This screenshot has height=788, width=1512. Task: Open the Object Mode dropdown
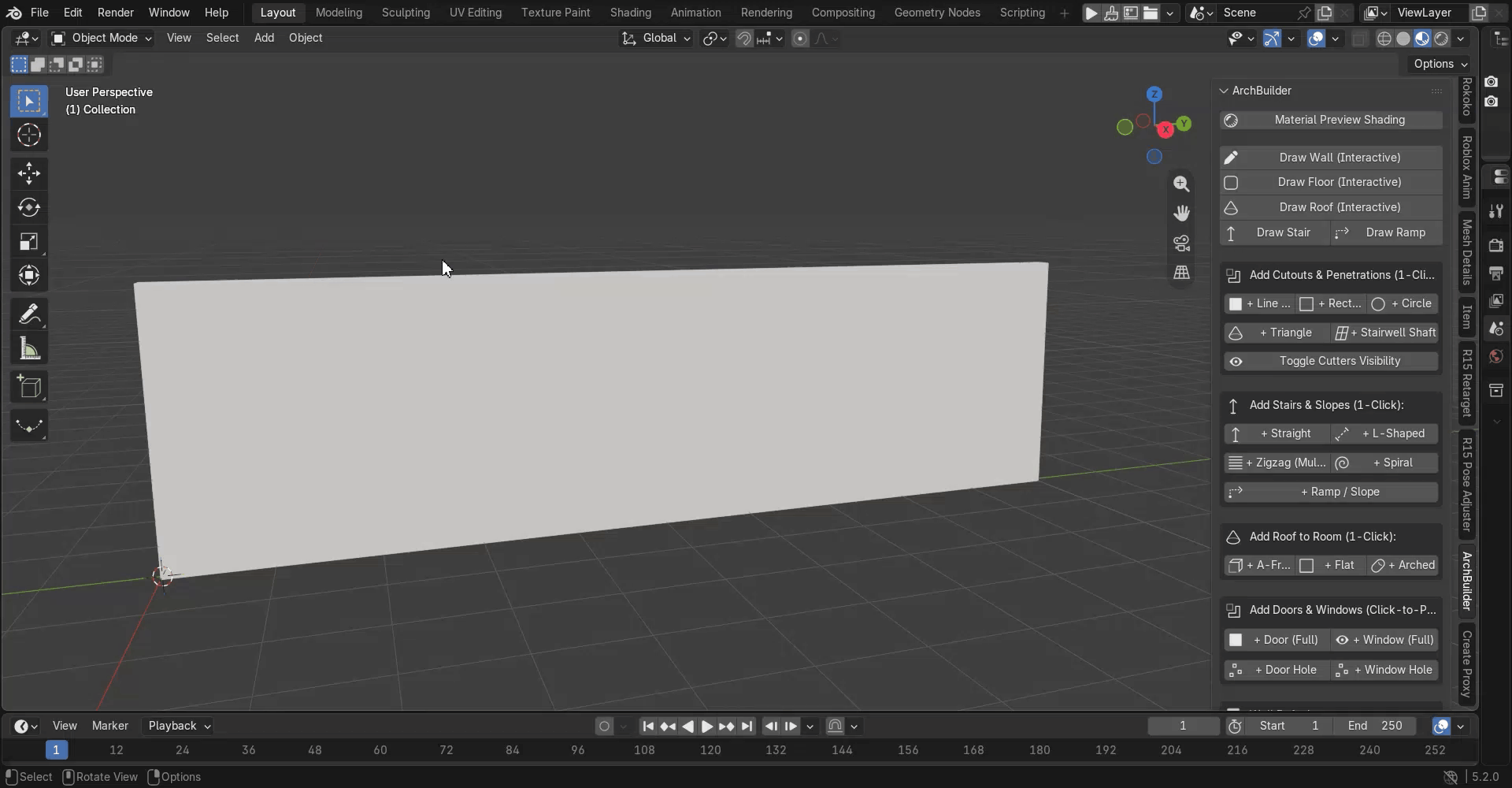pyautogui.click(x=102, y=38)
